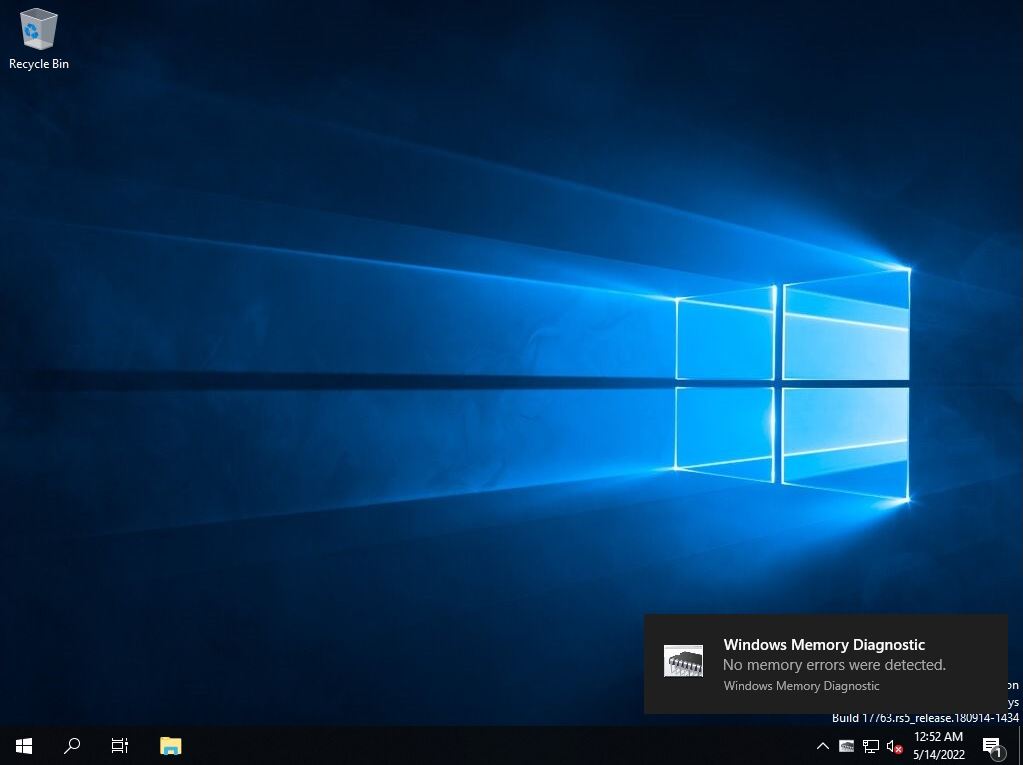Screen dimensions: 1023x765
Task: Click "No memory errors were detected." message
Action: (834, 665)
